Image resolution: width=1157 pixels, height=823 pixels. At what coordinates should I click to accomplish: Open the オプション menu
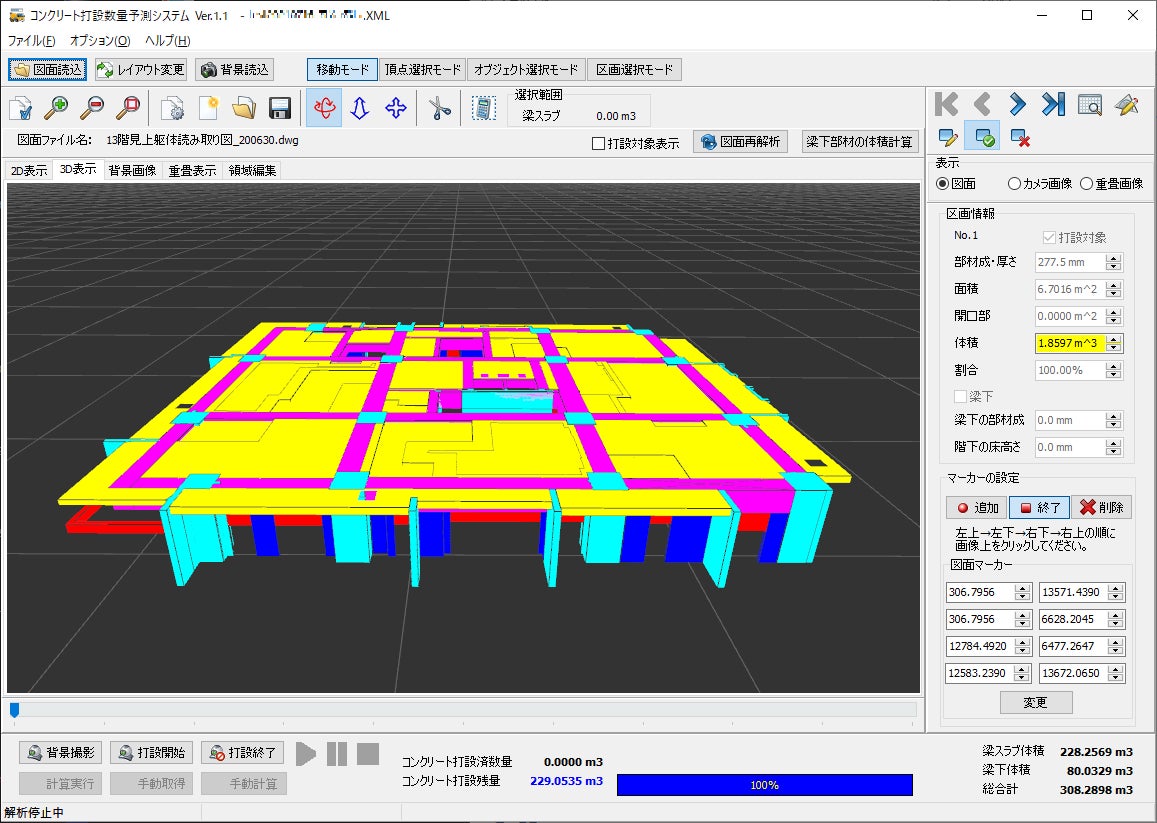(x=100, y=41)
